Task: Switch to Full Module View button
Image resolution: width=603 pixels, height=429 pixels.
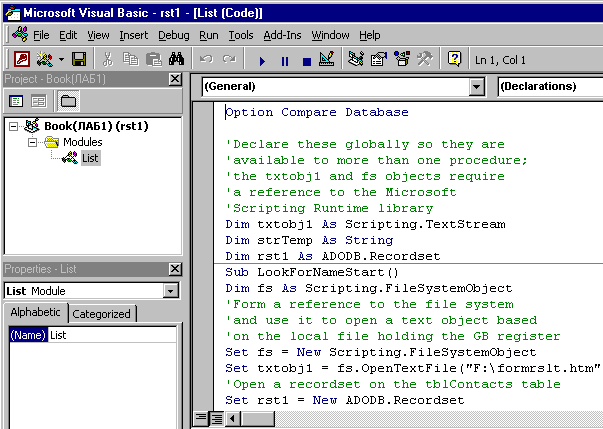Action: [x=217, y=418]
